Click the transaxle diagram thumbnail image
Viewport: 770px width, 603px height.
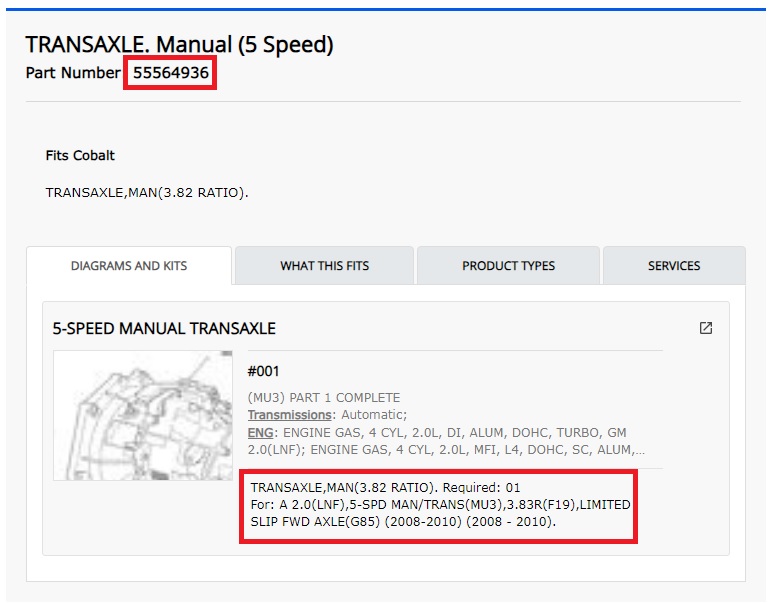143,415
